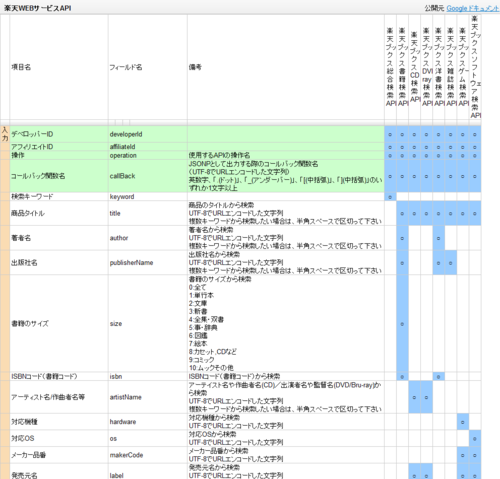Click the 楽天ブックスCD検索API column header

pyautogui.click(x=414, y=67)
